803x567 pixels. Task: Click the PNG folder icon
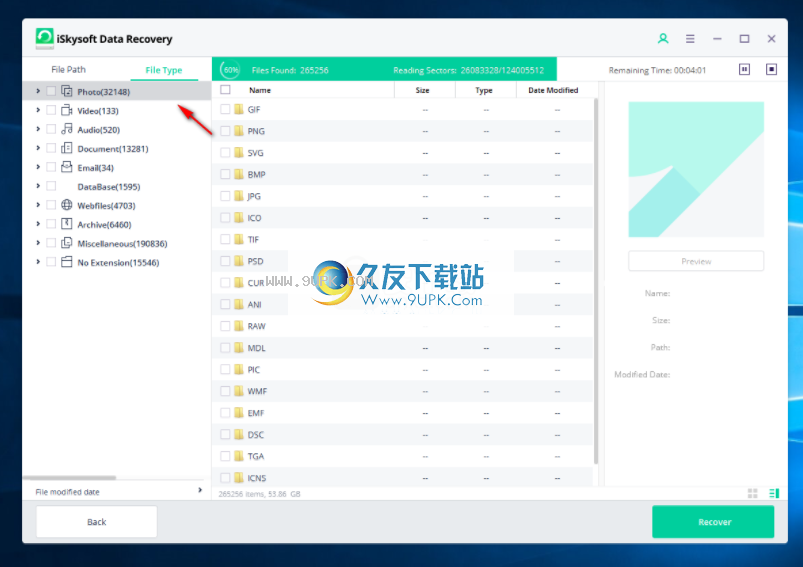point(239,131)
